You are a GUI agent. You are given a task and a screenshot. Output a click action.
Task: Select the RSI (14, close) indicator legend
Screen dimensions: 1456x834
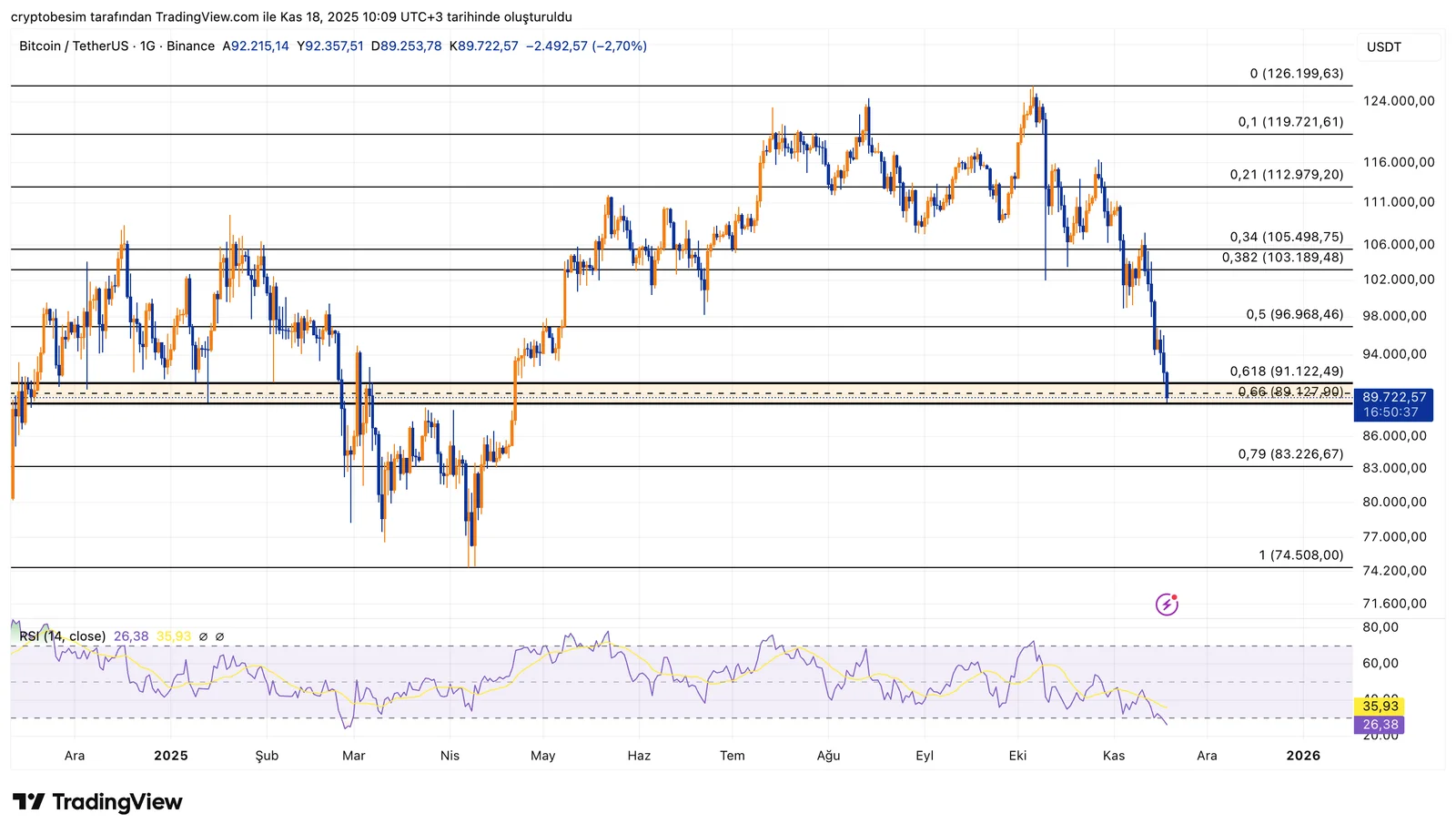[63, 636]
